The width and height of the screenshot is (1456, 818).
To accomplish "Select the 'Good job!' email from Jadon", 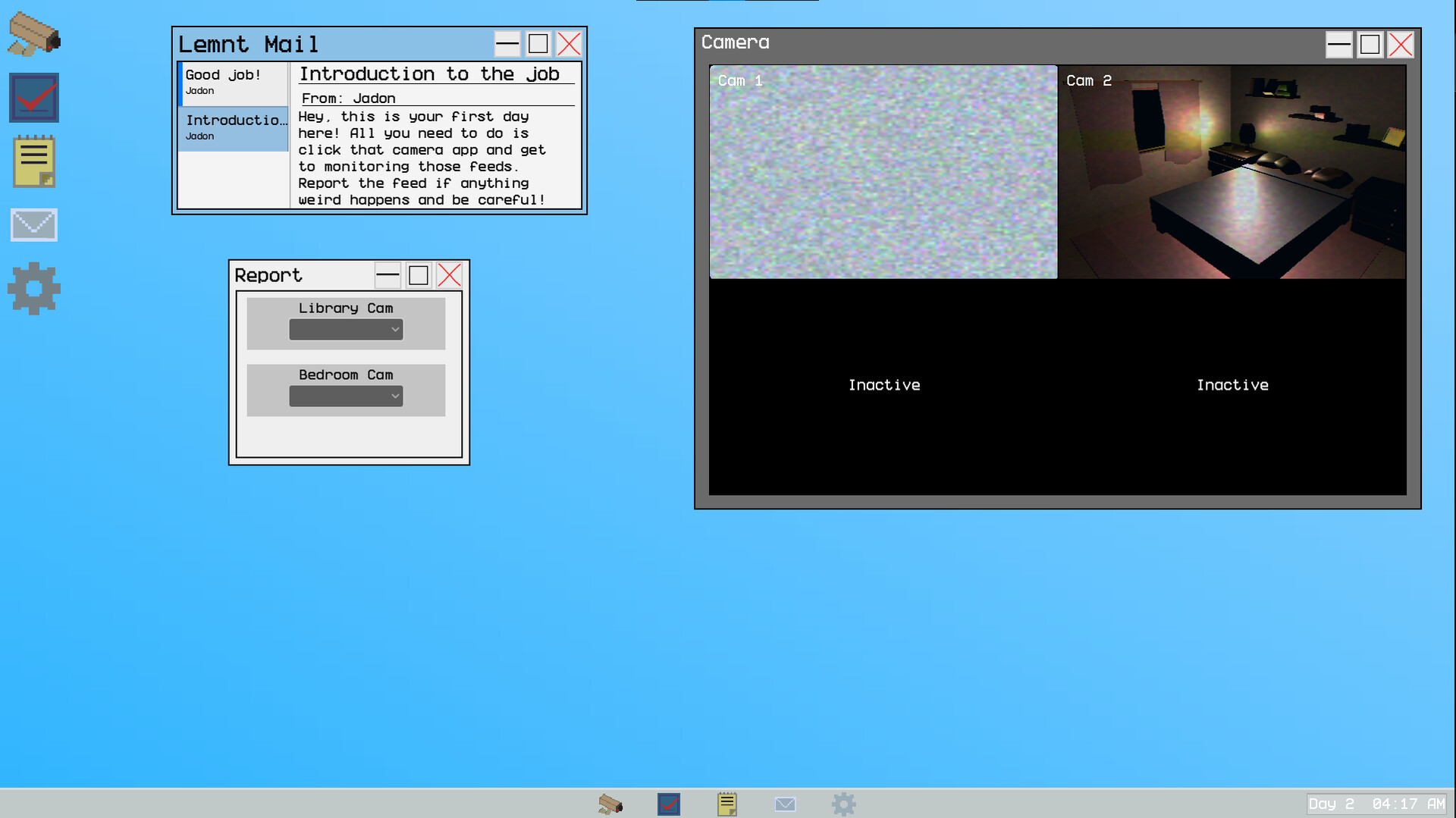I will [234, 82].
